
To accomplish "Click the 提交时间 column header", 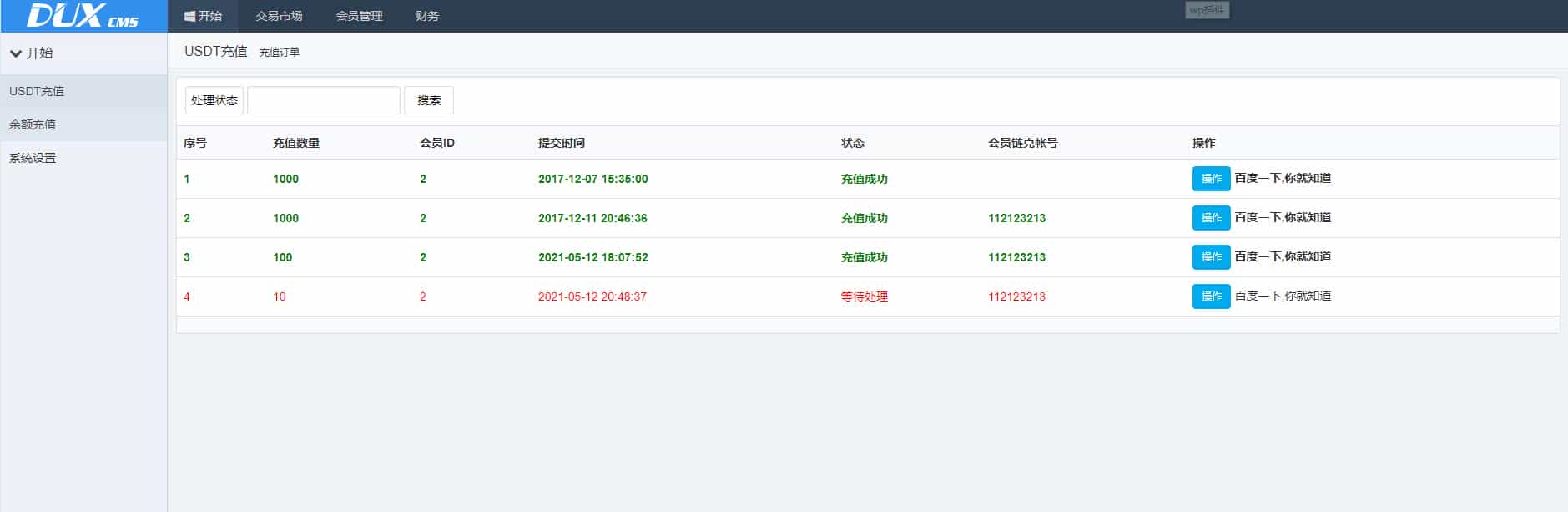I will point(562,143).
